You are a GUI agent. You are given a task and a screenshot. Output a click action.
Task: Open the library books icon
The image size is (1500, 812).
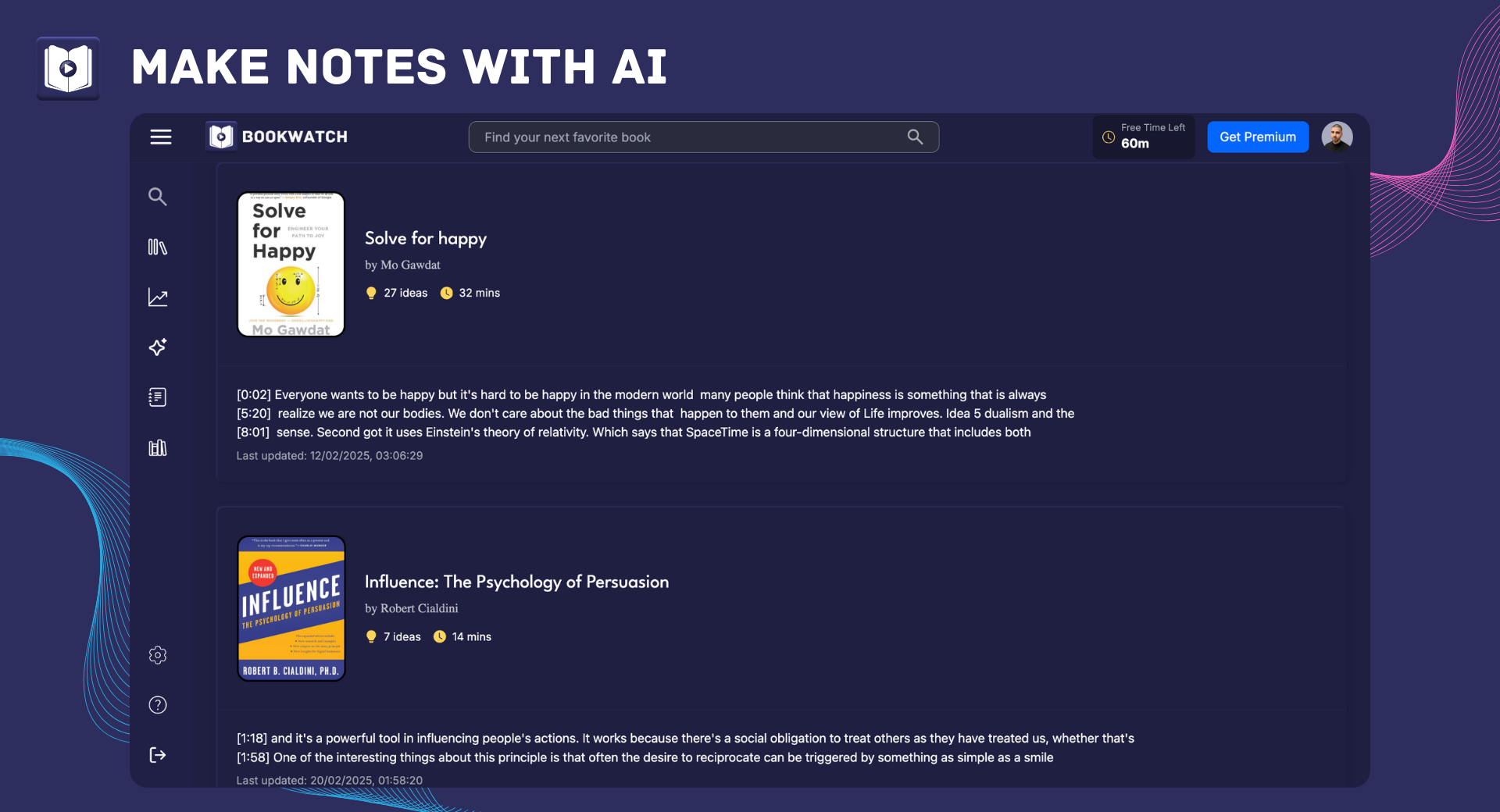click(x=158, y=247)
